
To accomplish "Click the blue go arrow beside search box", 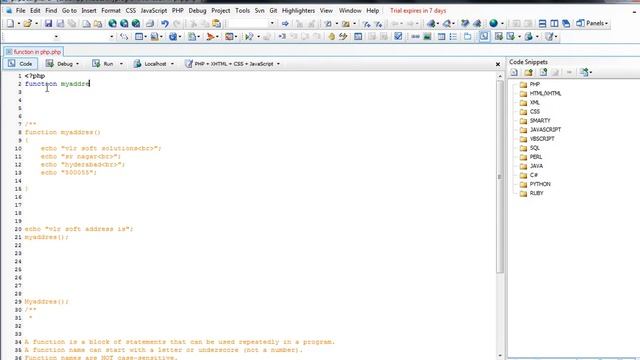I will 285,24.
